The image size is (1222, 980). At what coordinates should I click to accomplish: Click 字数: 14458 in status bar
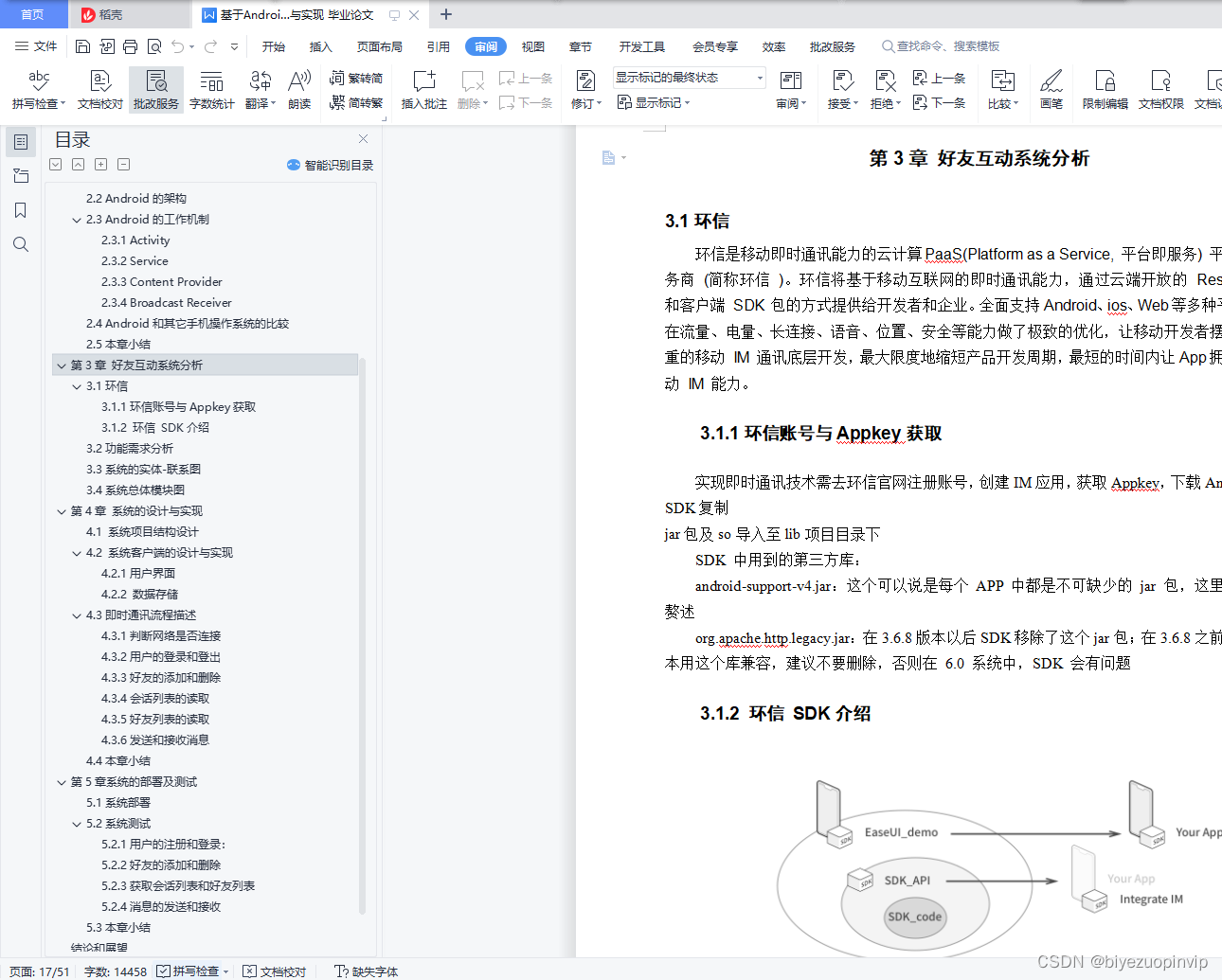(116, 971)
